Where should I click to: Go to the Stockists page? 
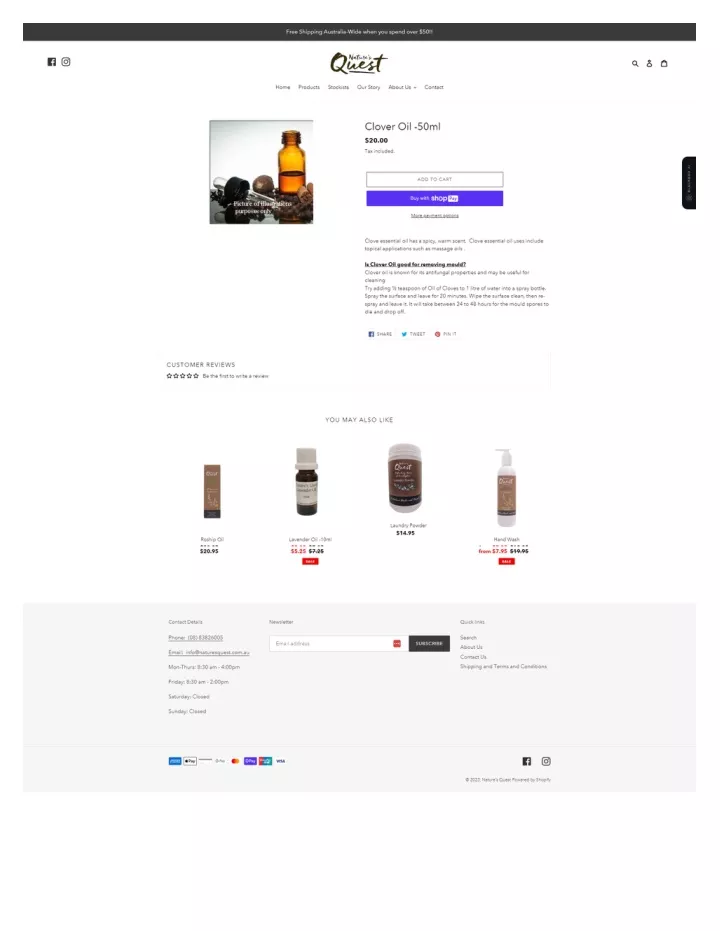[x=338, y=87]
